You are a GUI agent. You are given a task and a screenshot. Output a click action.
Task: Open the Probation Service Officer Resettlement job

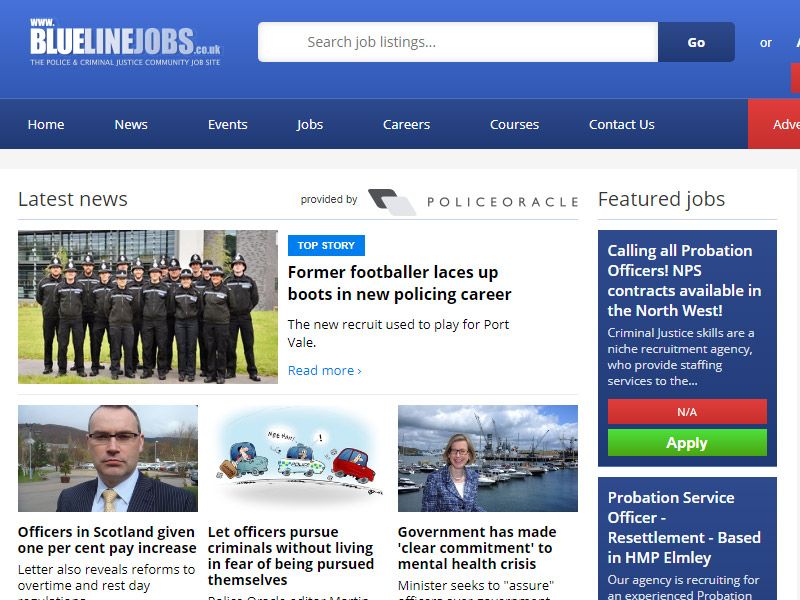click(x=684, y=528)
